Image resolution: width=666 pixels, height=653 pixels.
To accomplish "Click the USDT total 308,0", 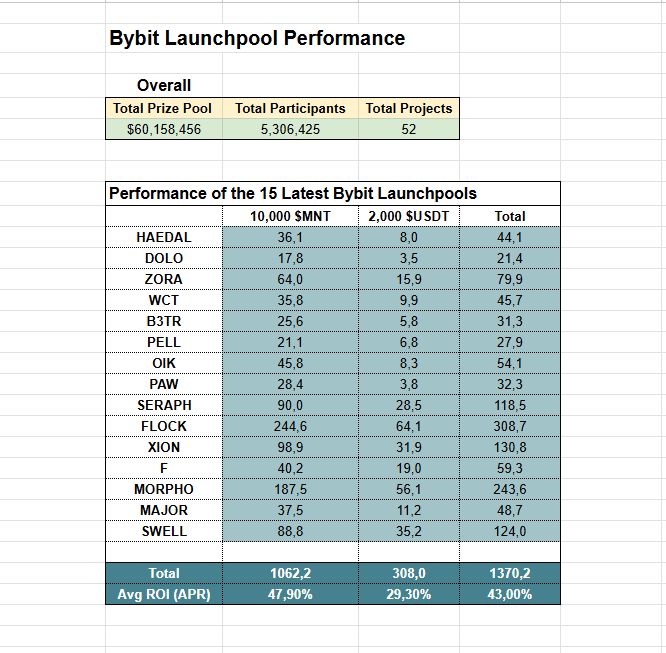I will click(x=409, y=573).
